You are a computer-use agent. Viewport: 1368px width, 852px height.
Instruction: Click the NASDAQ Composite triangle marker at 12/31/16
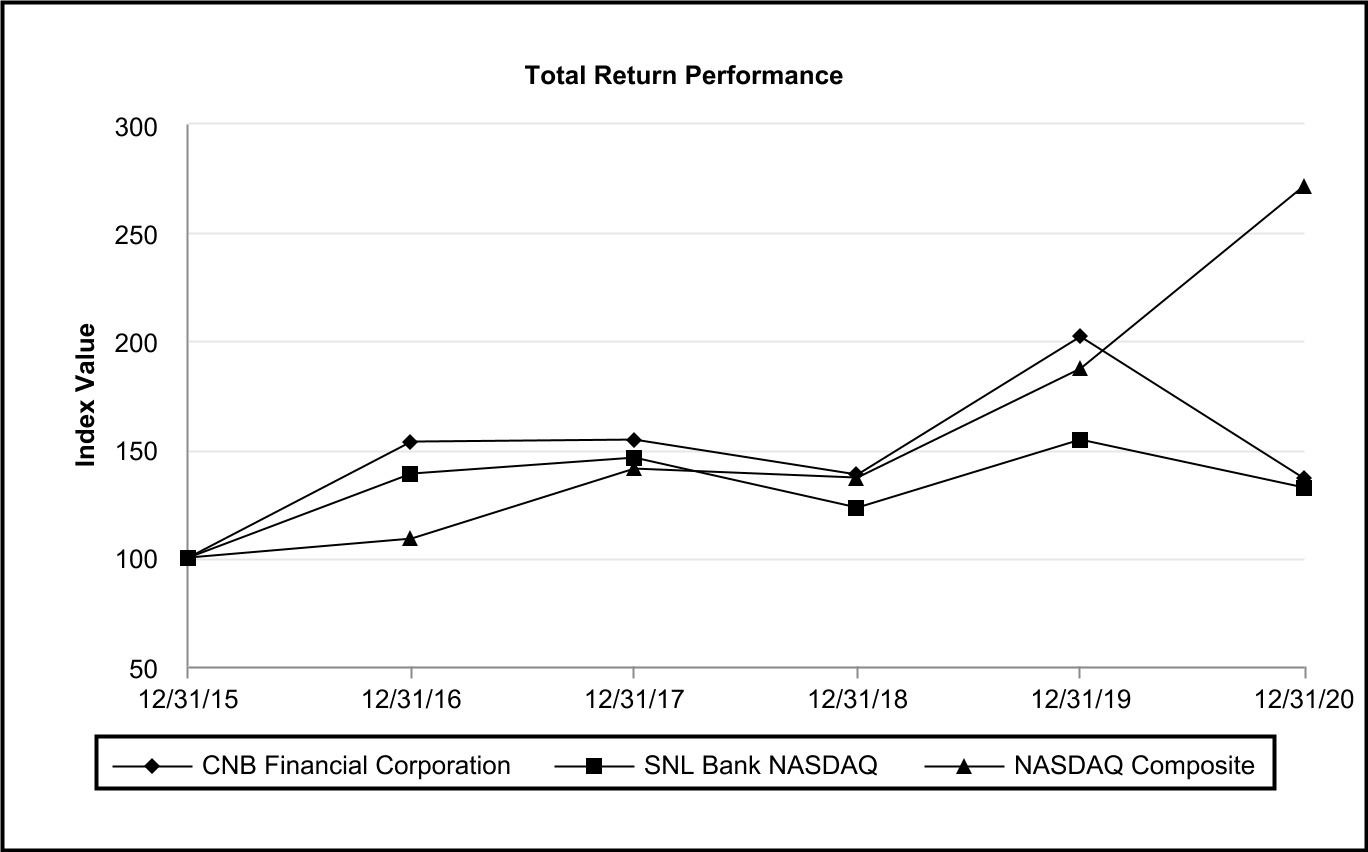410,538
